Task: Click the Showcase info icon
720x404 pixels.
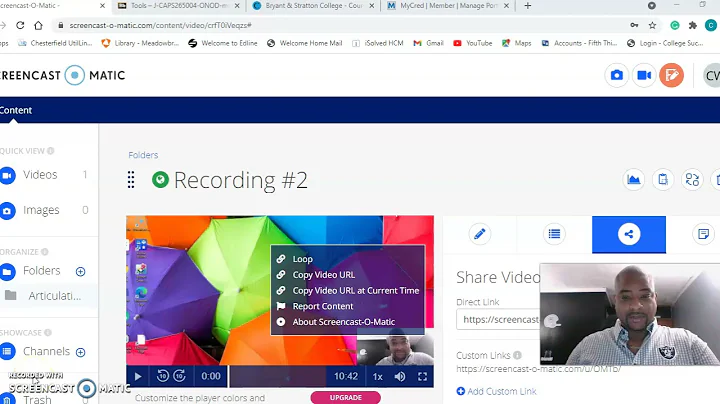Action: tap(48, 332)
